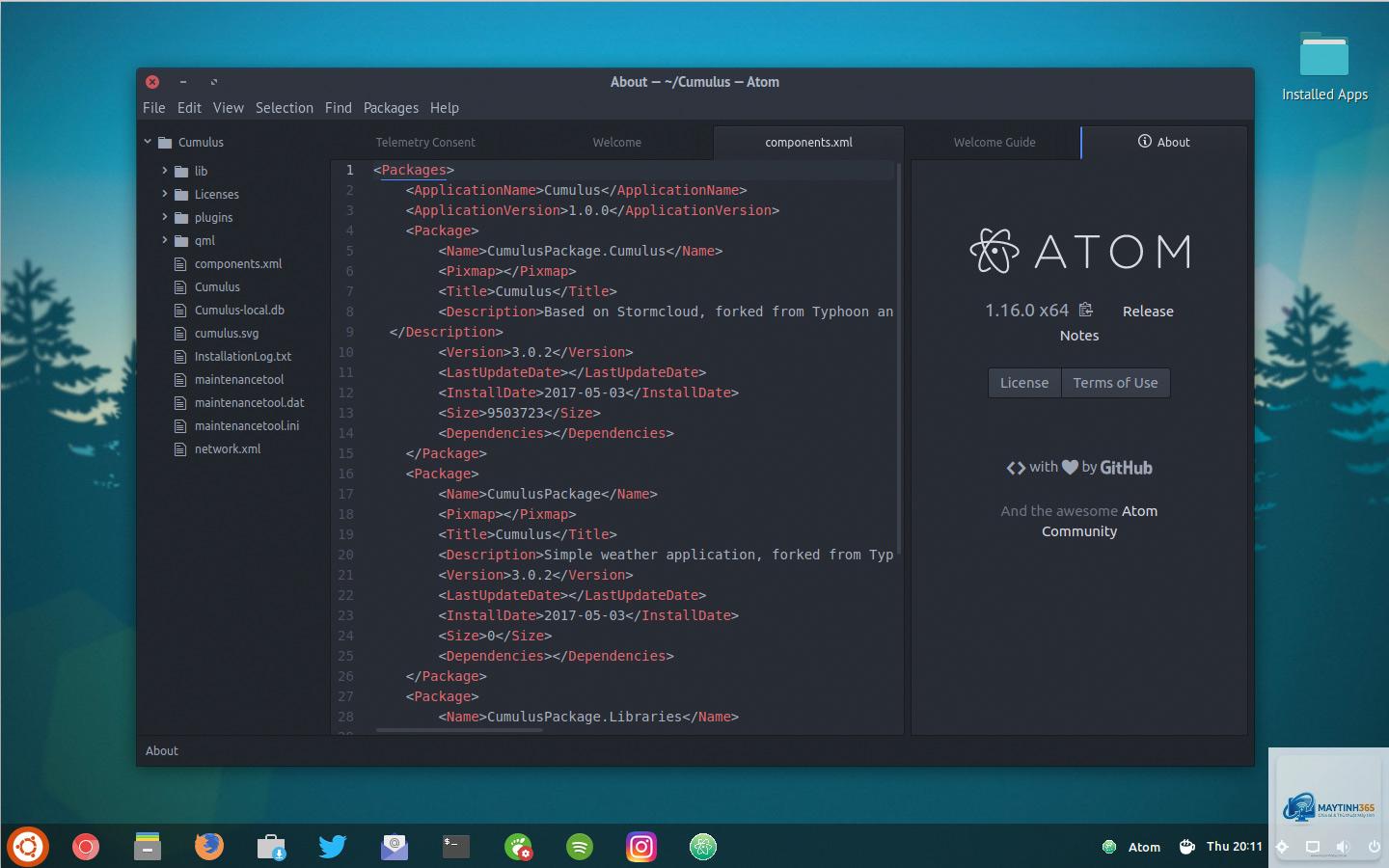Open InstallationLog.txt in the tree view
Screen dimensions: 1389x868
coord(243,356)
